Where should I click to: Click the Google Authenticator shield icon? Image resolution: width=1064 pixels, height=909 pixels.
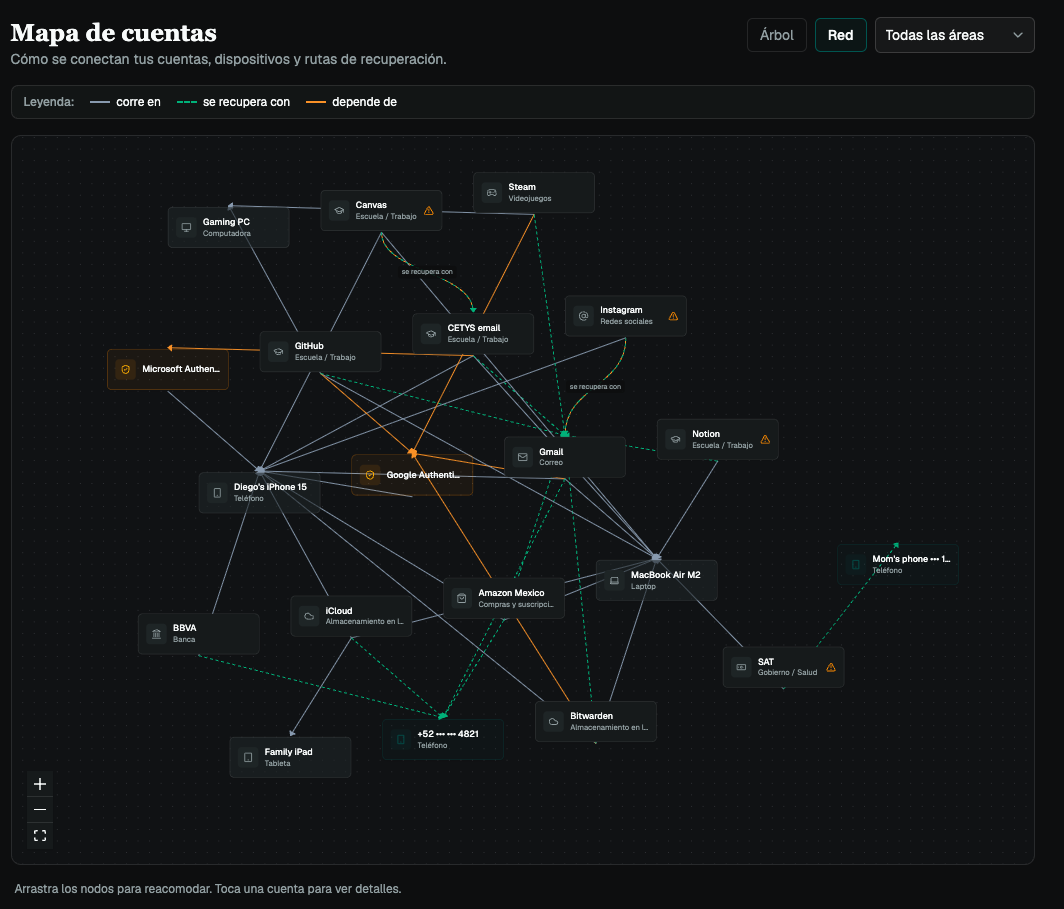pyautogui.click(x=370, y=475)
